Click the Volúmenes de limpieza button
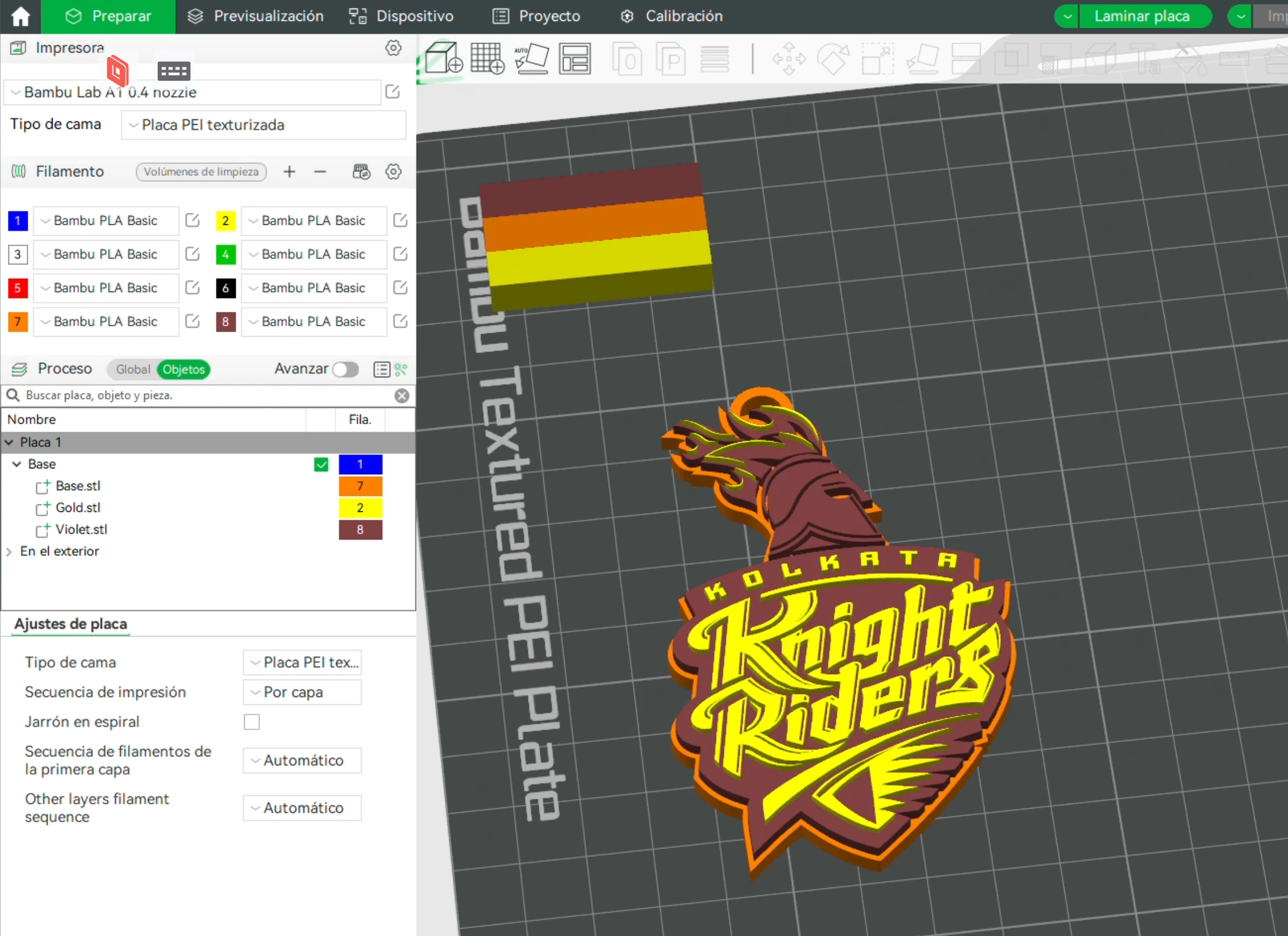Viewport: 1288px width, 936px height. (201, 172)
